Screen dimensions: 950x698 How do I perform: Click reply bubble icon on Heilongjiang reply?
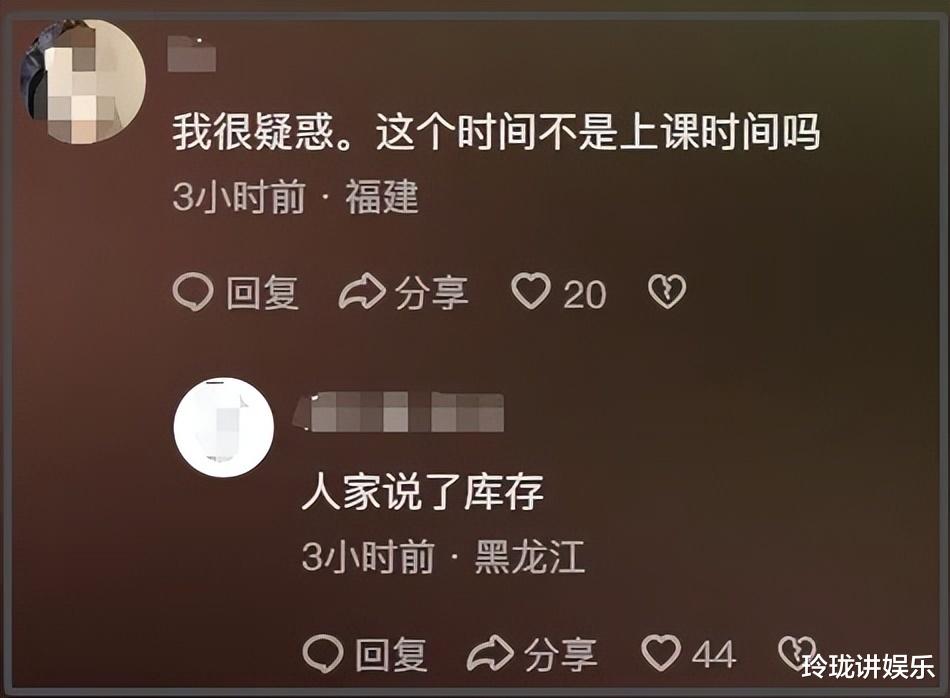pos(323,654)
